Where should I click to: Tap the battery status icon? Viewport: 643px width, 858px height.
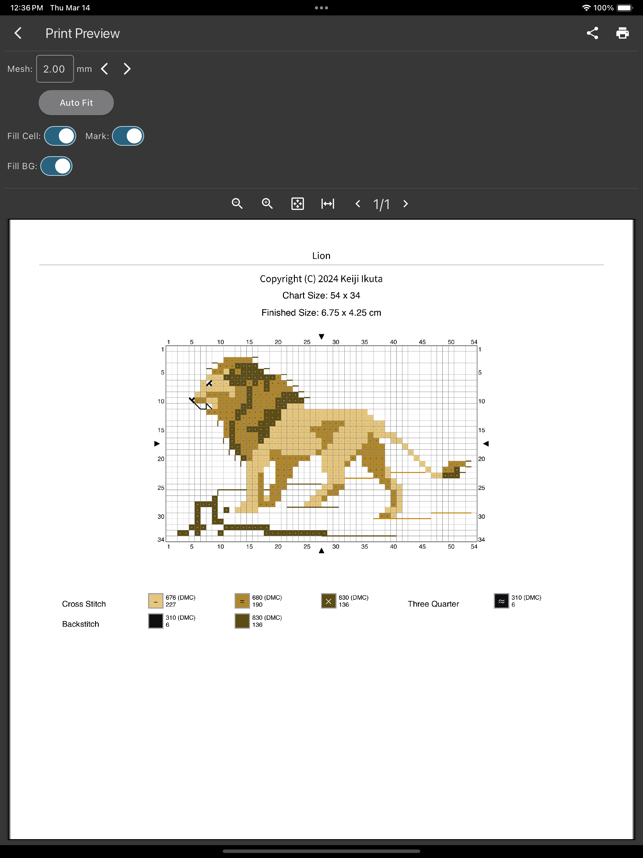[x=625, y=8]
